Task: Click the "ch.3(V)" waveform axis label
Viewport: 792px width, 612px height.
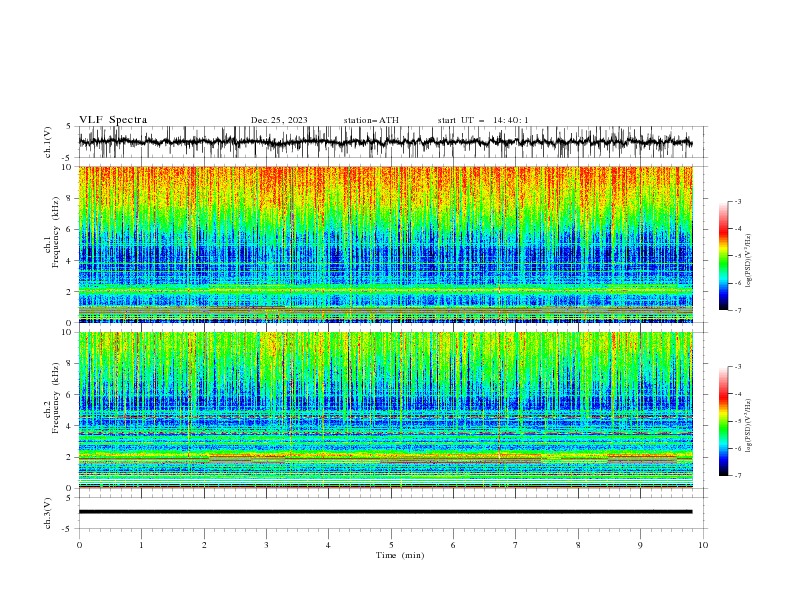Action: pos(48,513)
